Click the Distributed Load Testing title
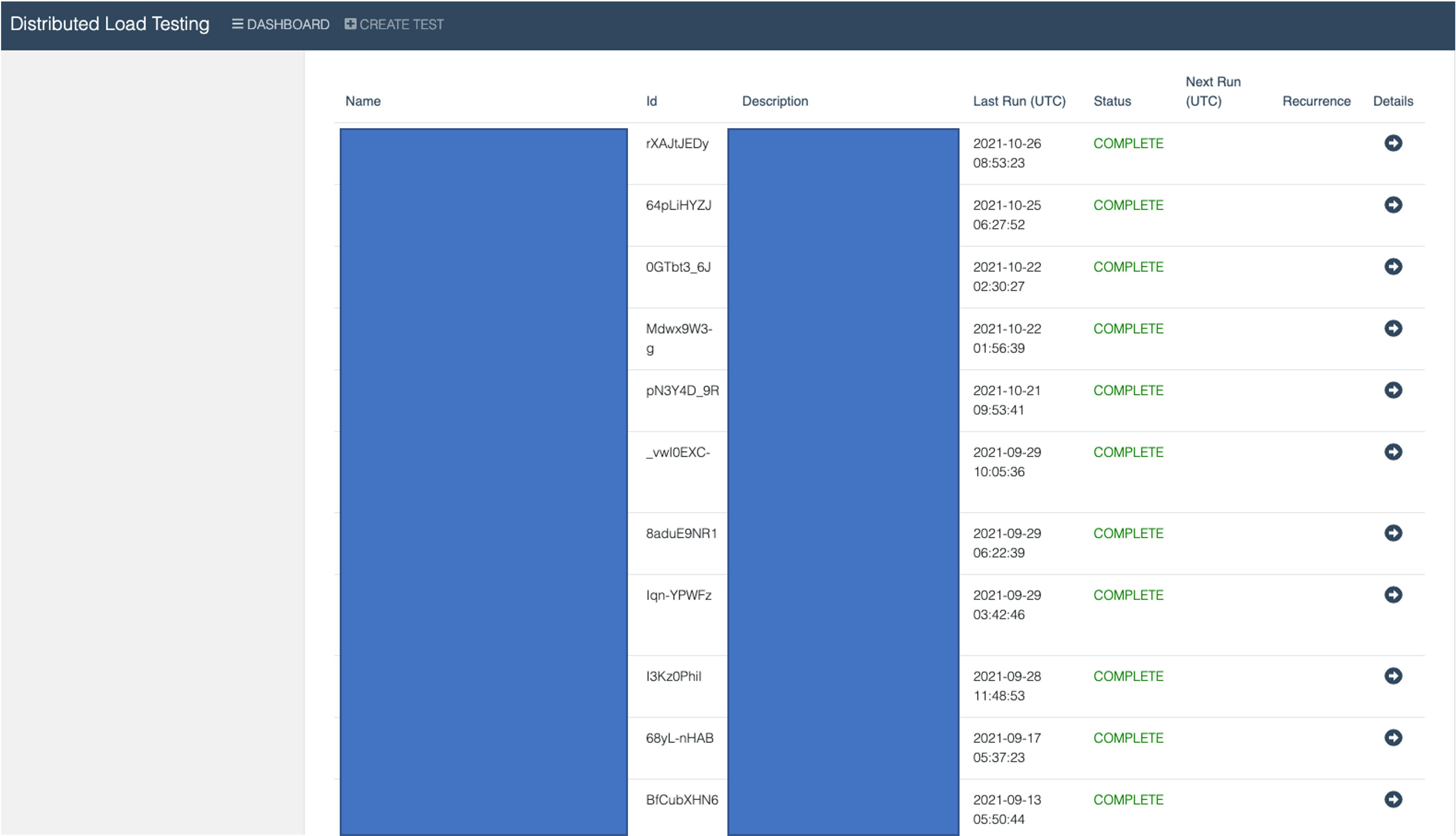Image resolution: width=1456 pixels, height=836 pixels. point(110,24)
